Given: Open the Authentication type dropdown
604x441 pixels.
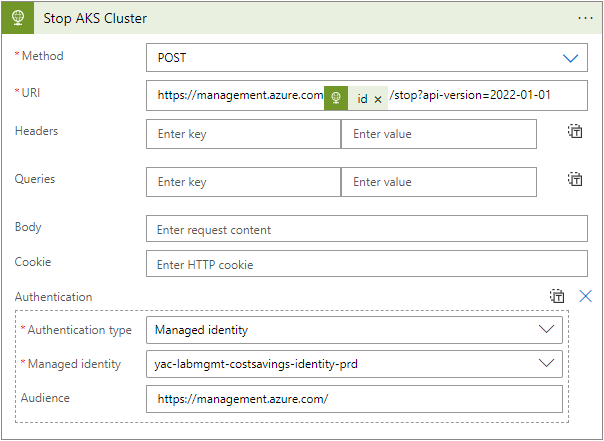Looking at the screenshot, I should tap(354, 330).
